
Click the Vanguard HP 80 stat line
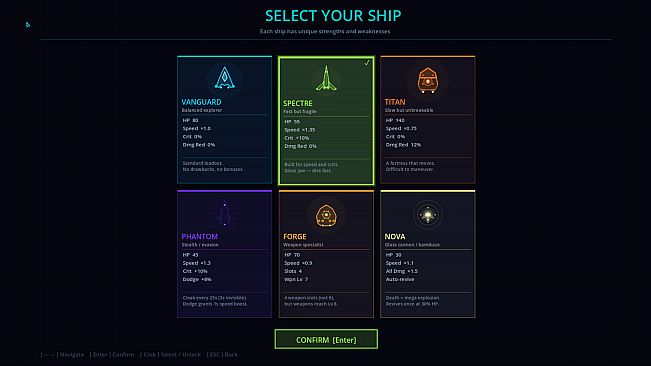[191, 120]
